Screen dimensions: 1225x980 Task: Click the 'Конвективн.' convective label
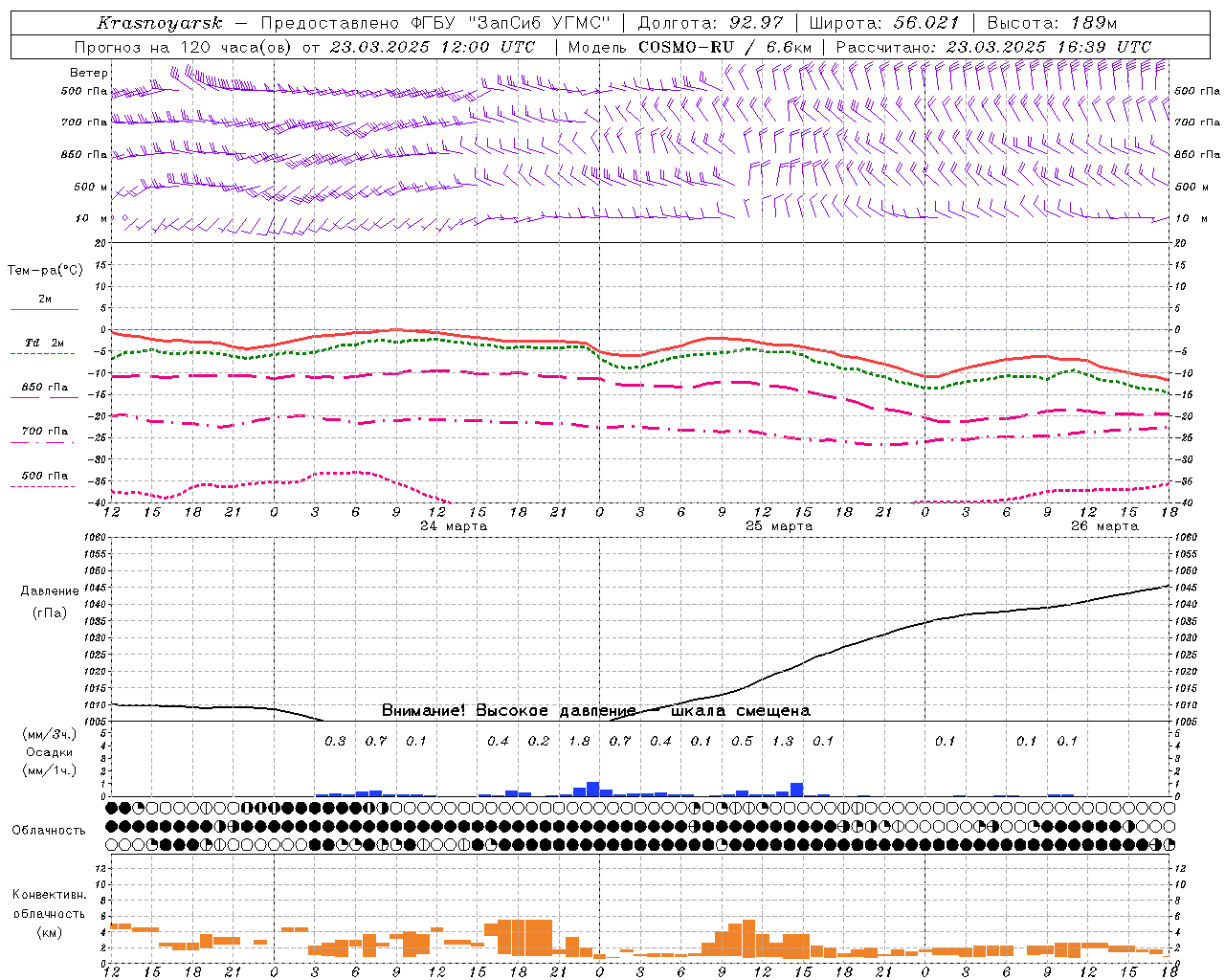(49, 895)
